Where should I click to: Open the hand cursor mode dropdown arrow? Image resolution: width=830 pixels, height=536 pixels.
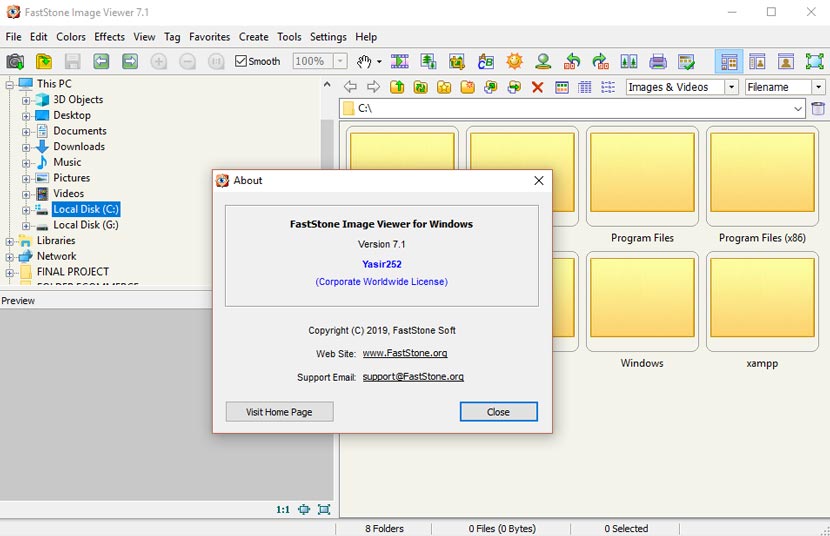(x=379, y=62)
